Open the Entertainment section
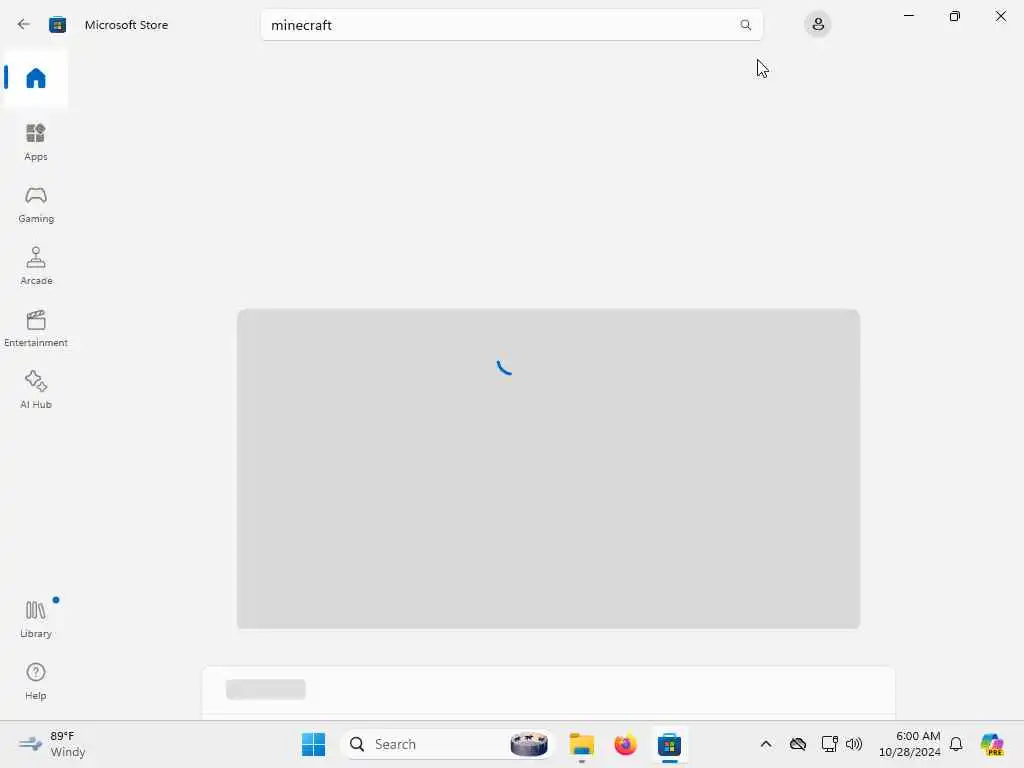The width and height of the screenshot is (1024, 768). coord(35,328)
